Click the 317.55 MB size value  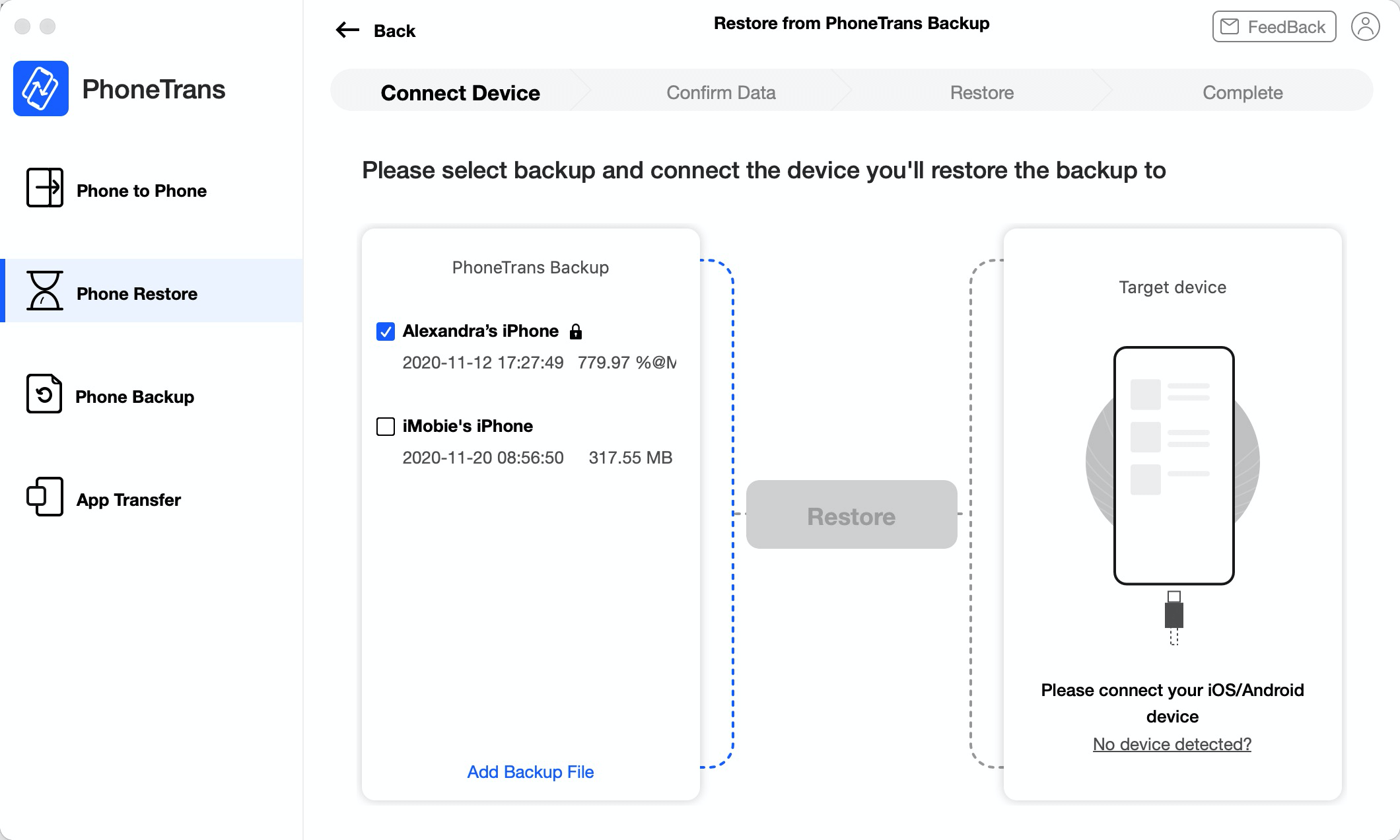[x=631, y=458]
